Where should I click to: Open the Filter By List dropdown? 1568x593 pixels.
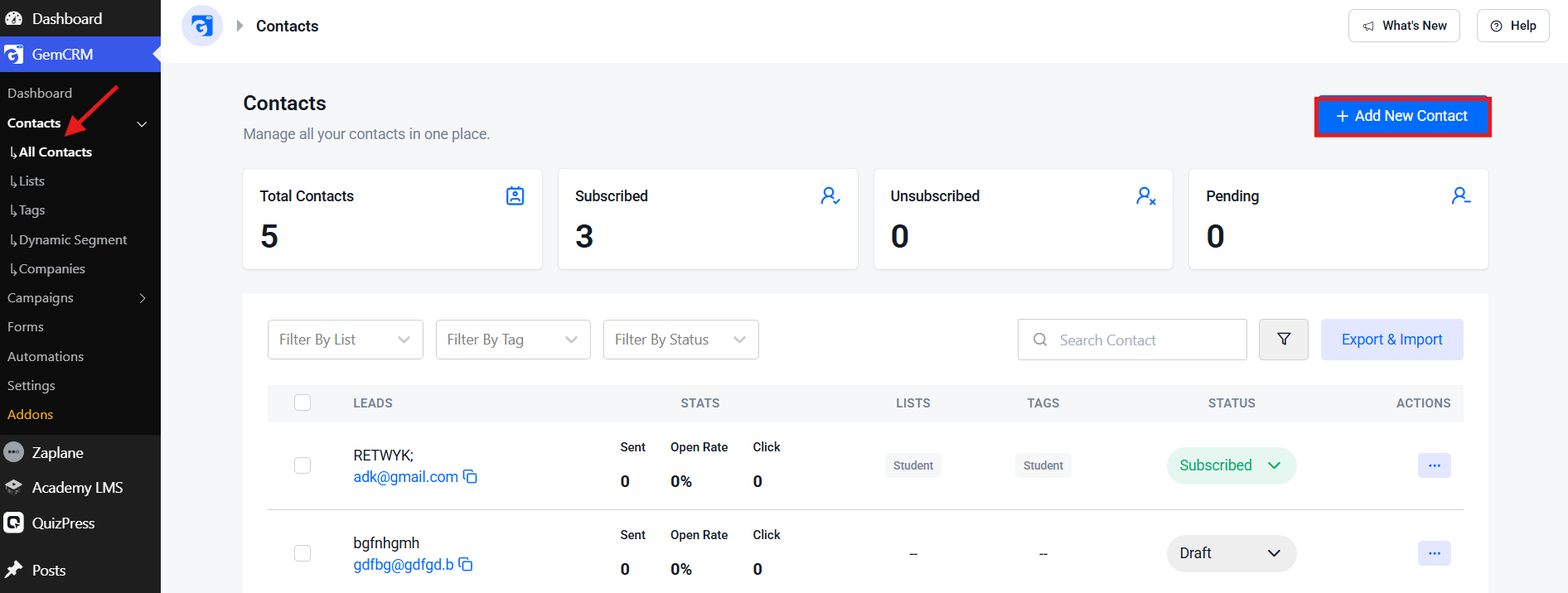coord(346,340)
